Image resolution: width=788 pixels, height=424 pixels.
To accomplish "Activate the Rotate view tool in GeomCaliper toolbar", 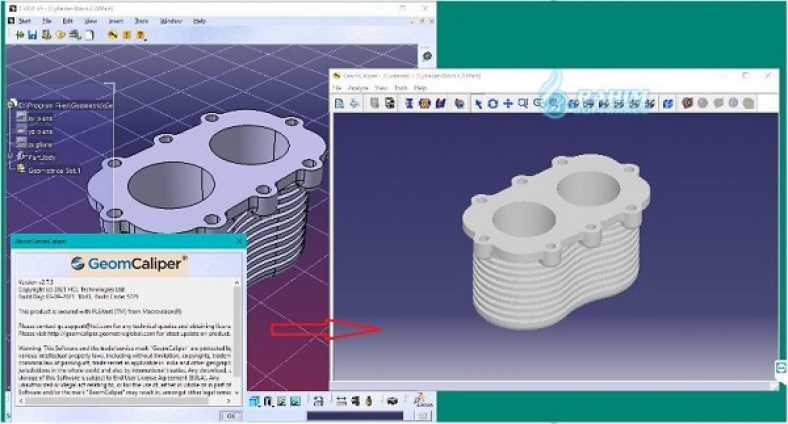I will coord(493,103).
